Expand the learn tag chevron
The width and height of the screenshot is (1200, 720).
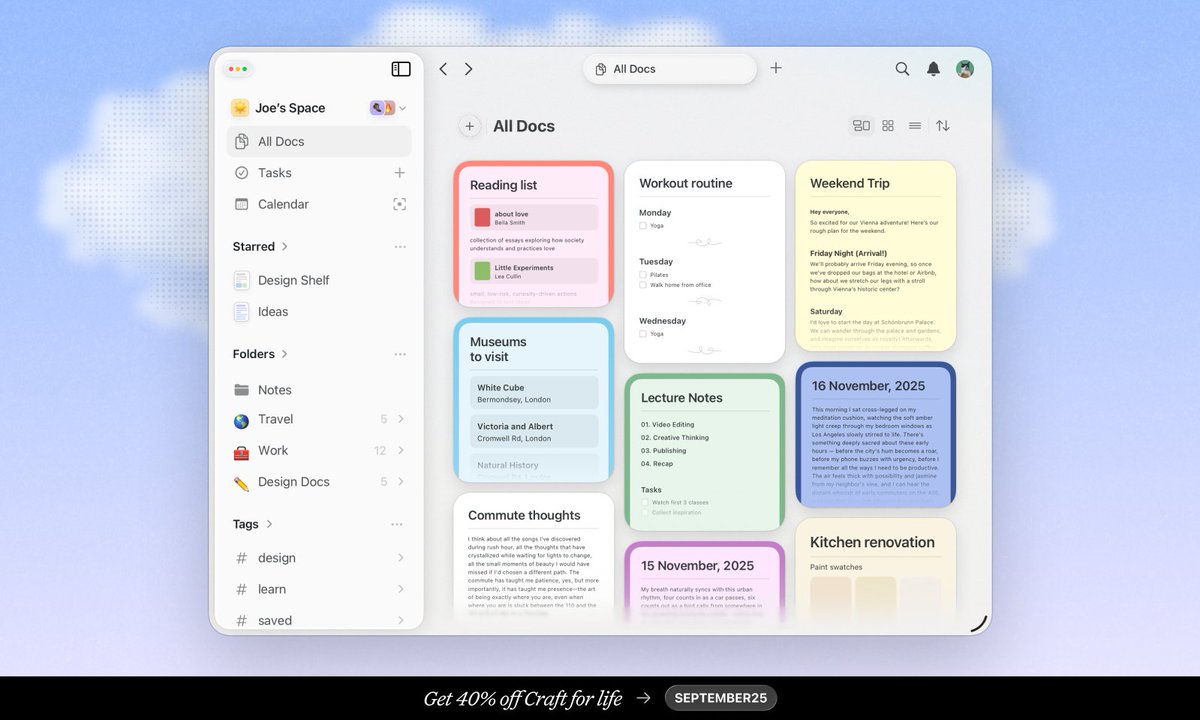click(x=401, y=589)
